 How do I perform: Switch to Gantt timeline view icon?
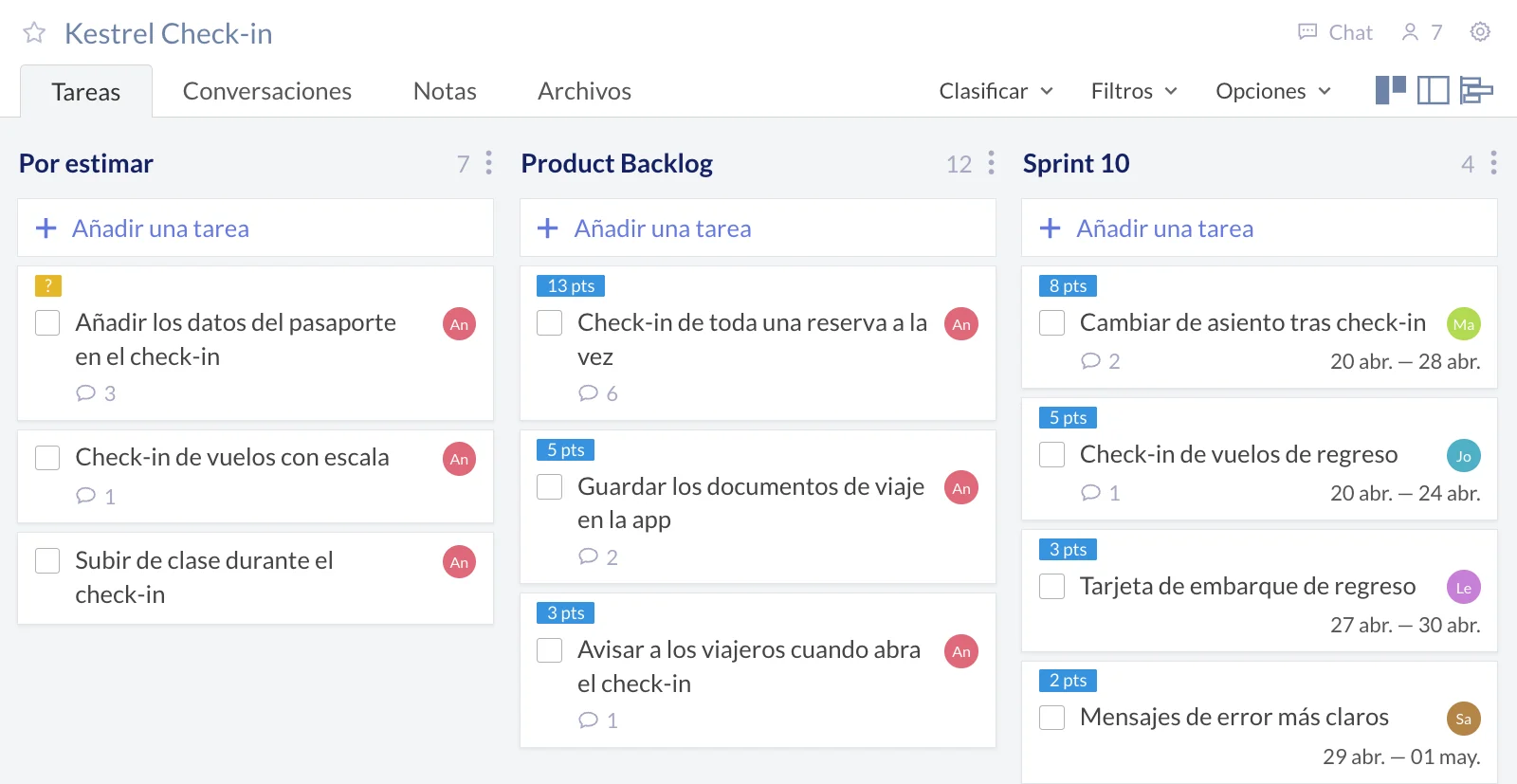point(1476,90)
